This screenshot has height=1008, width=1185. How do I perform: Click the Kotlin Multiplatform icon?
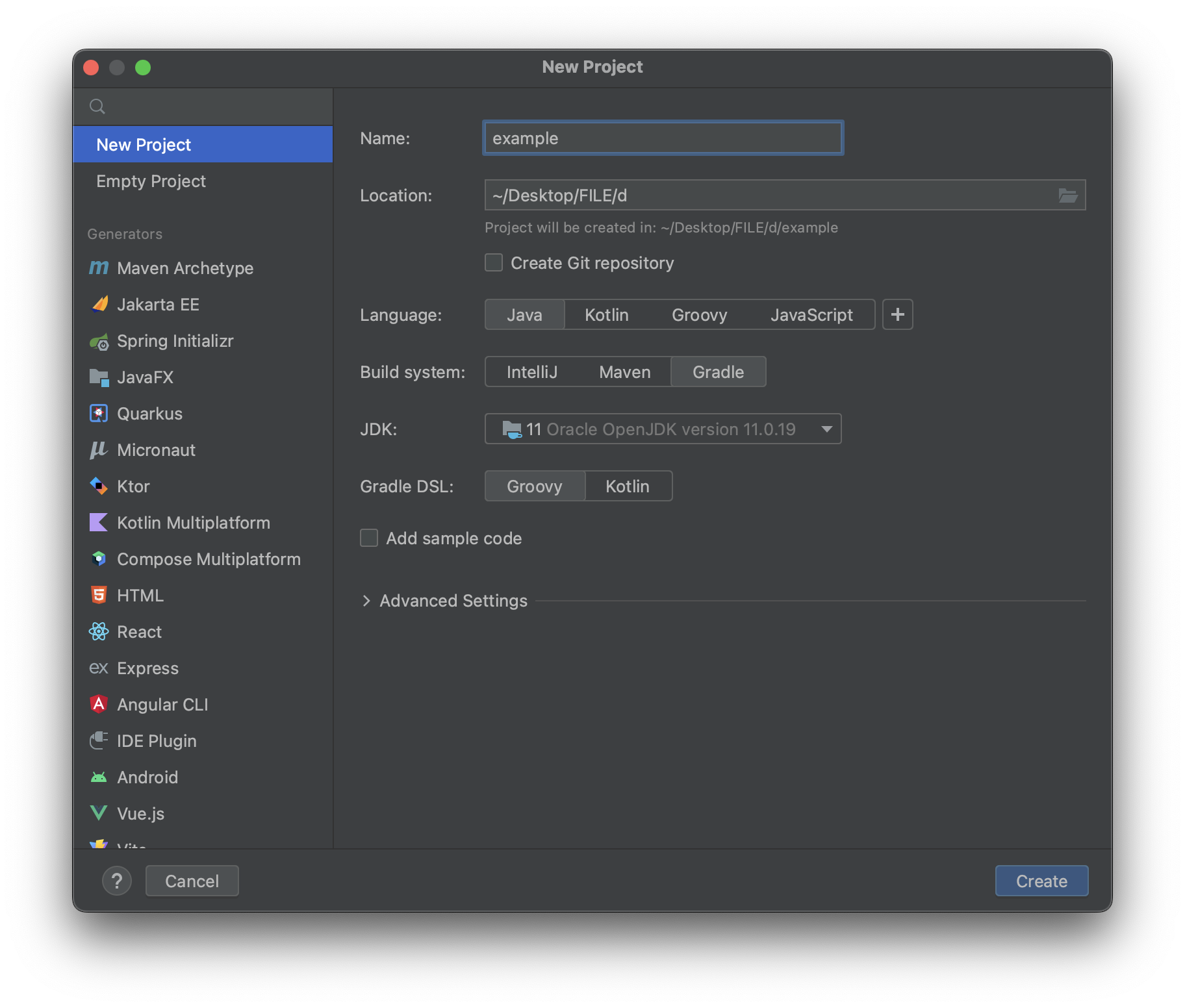99,522
